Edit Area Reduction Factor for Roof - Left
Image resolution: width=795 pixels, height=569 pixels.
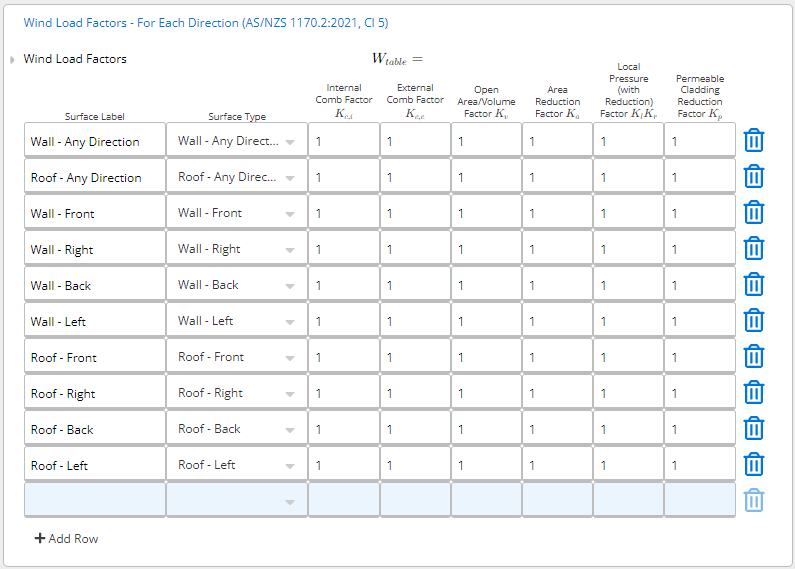557,464
